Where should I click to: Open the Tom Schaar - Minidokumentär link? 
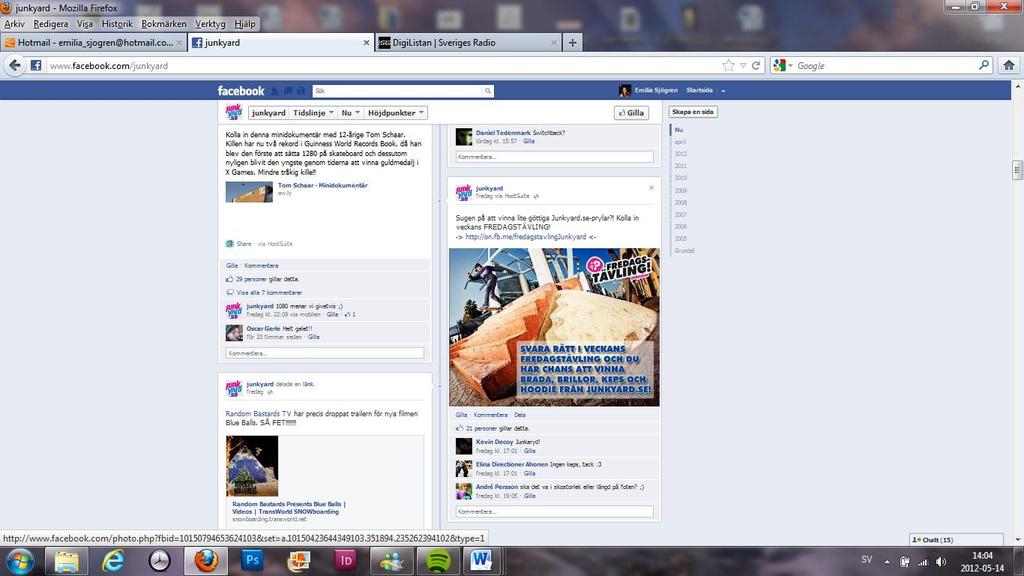click(x=323, y=185)
